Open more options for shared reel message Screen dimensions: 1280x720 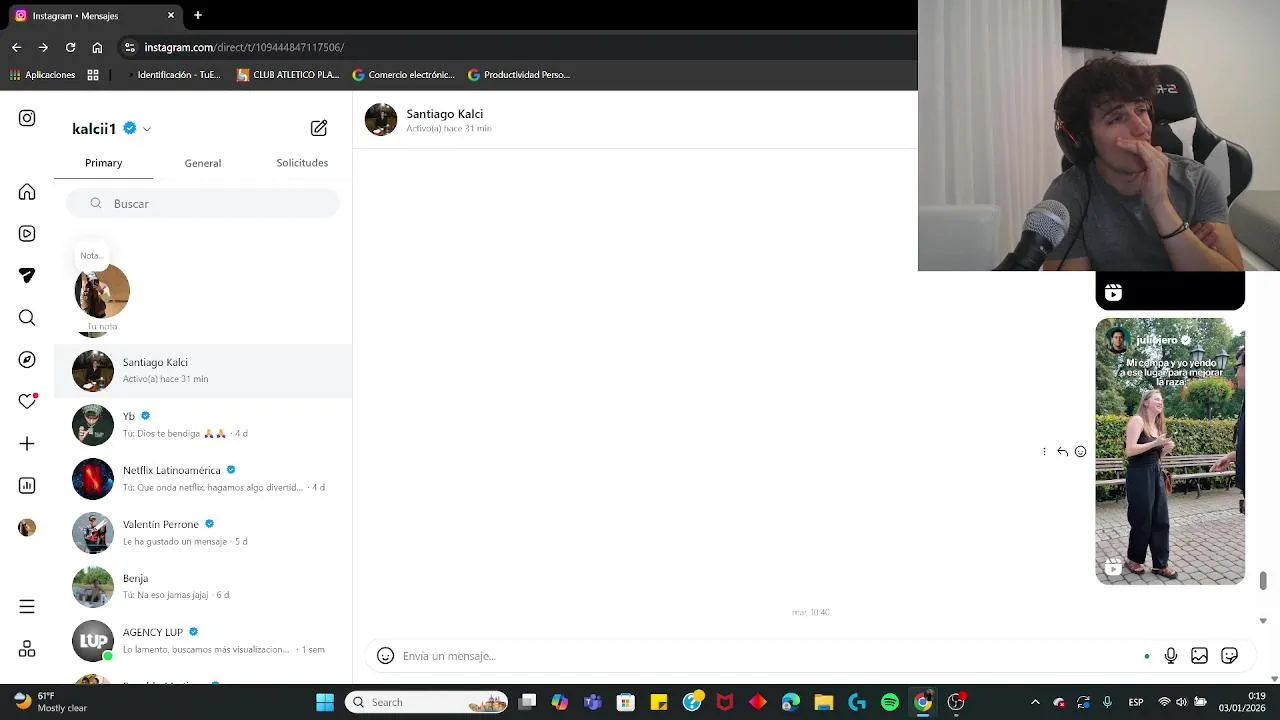click(x=1044, y=452)
